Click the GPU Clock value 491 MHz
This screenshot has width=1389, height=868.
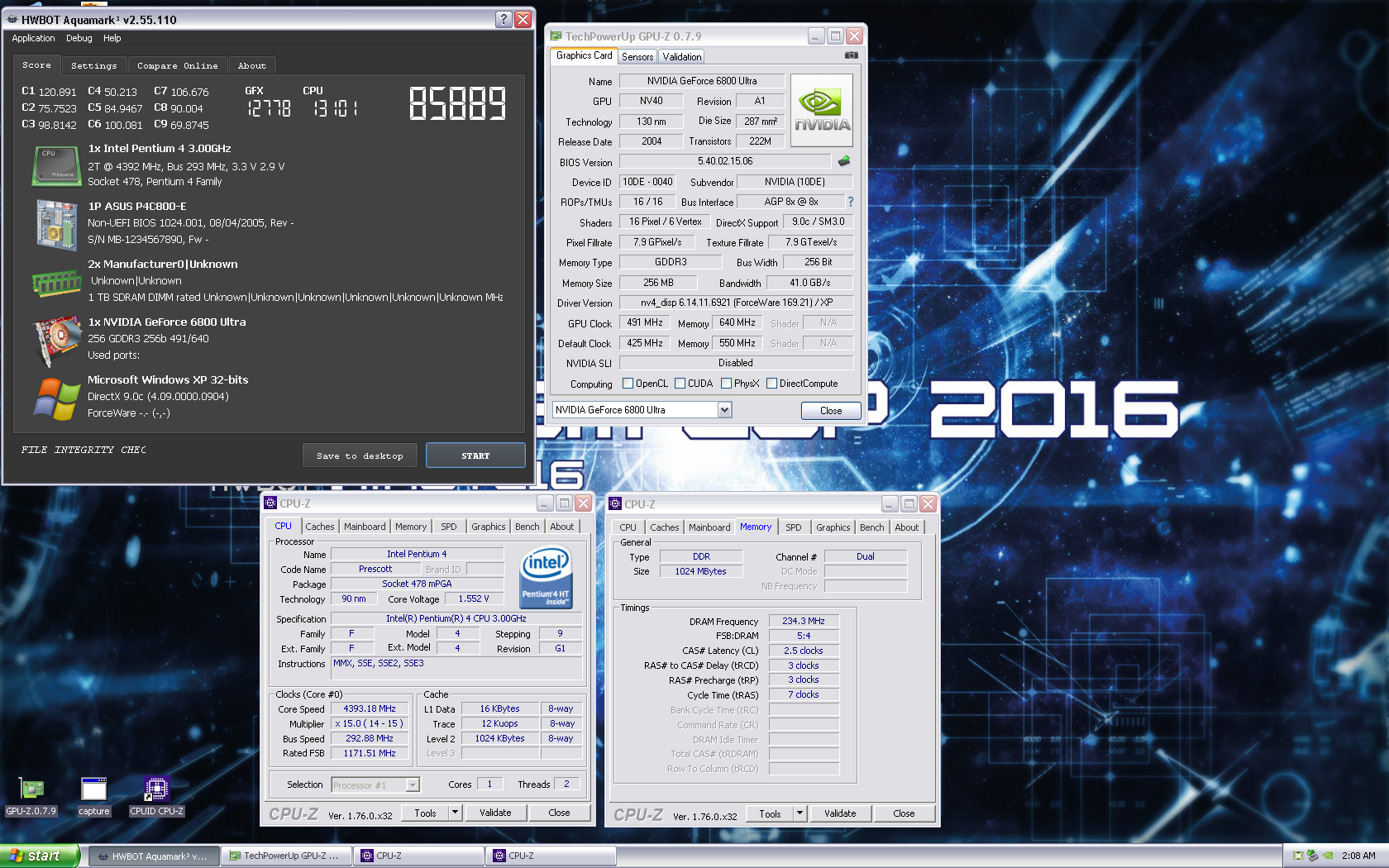644,323
